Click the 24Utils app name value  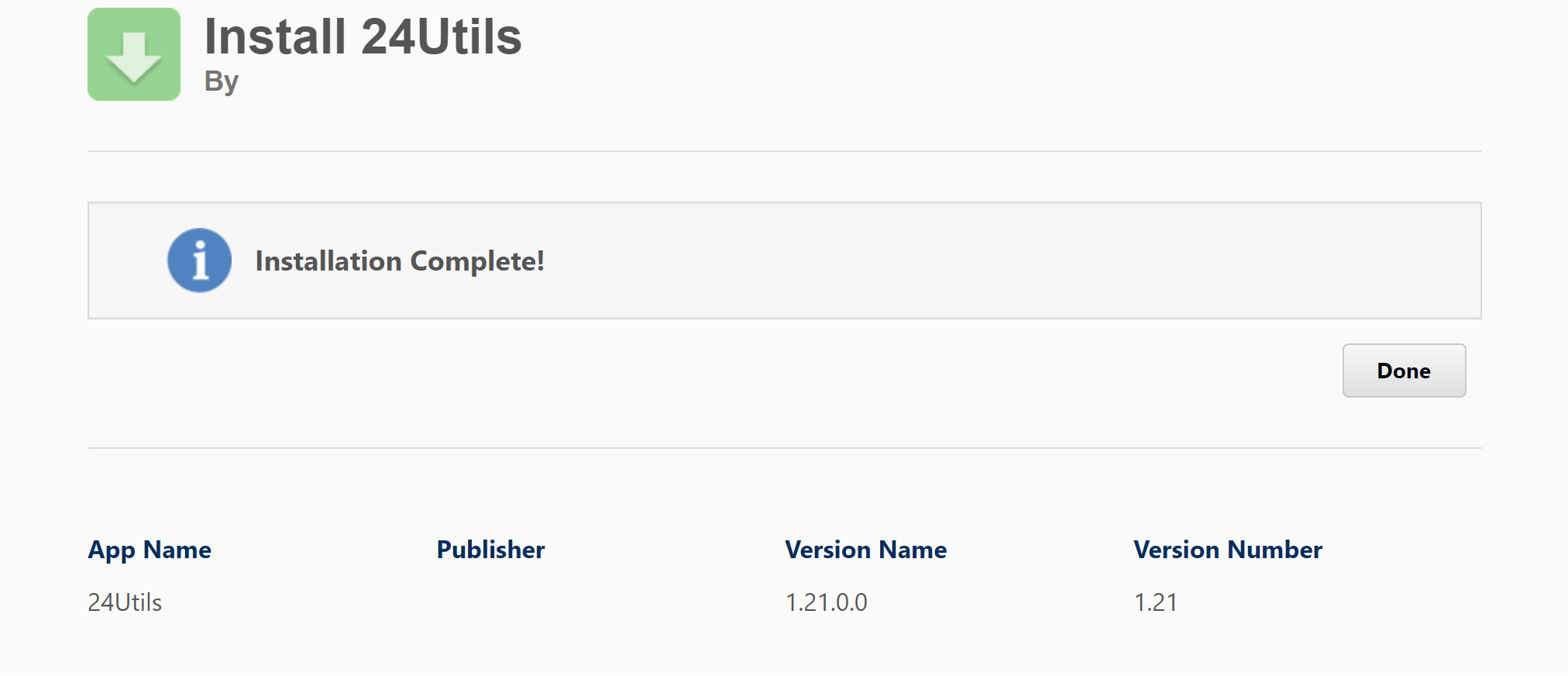point(125,602)
